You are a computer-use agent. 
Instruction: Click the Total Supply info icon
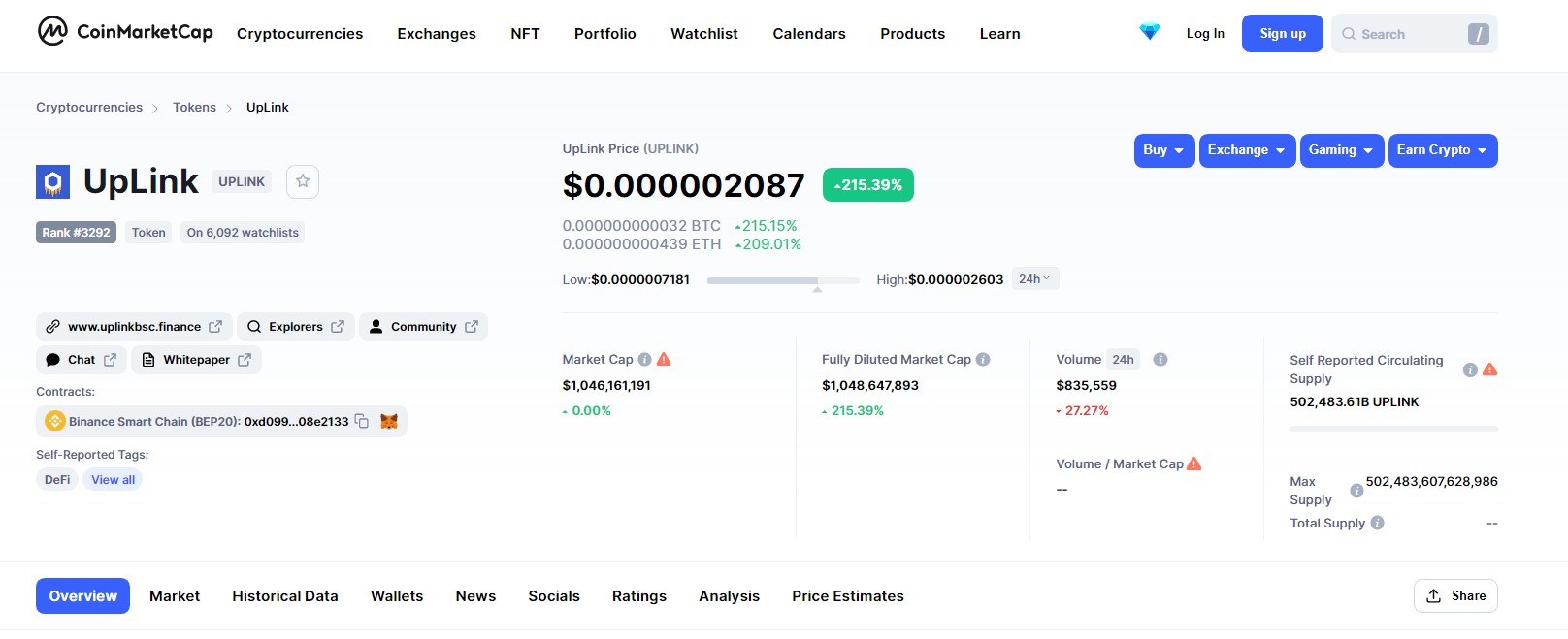(x=1377, y=523)
